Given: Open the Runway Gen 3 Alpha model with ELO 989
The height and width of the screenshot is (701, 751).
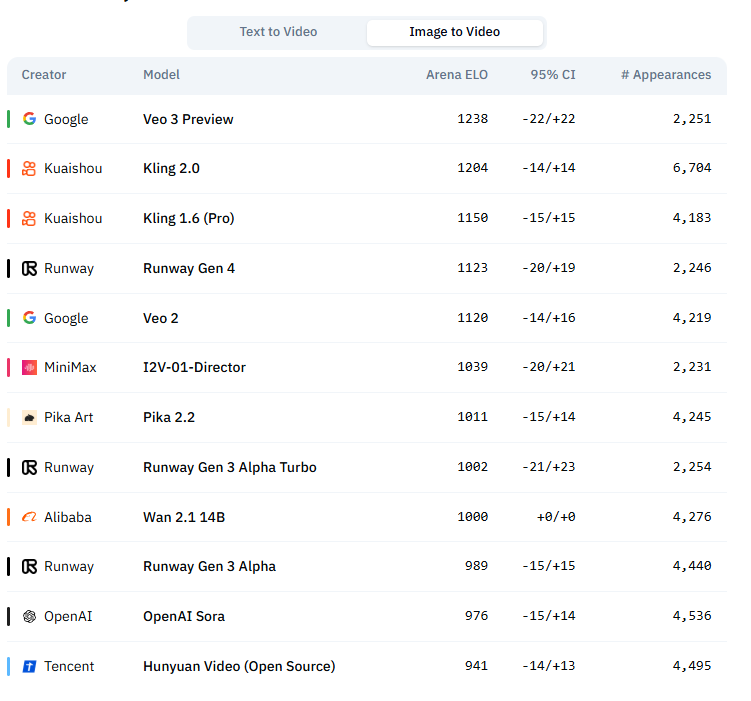Looking at the screenshot, I should pos(209,566).
